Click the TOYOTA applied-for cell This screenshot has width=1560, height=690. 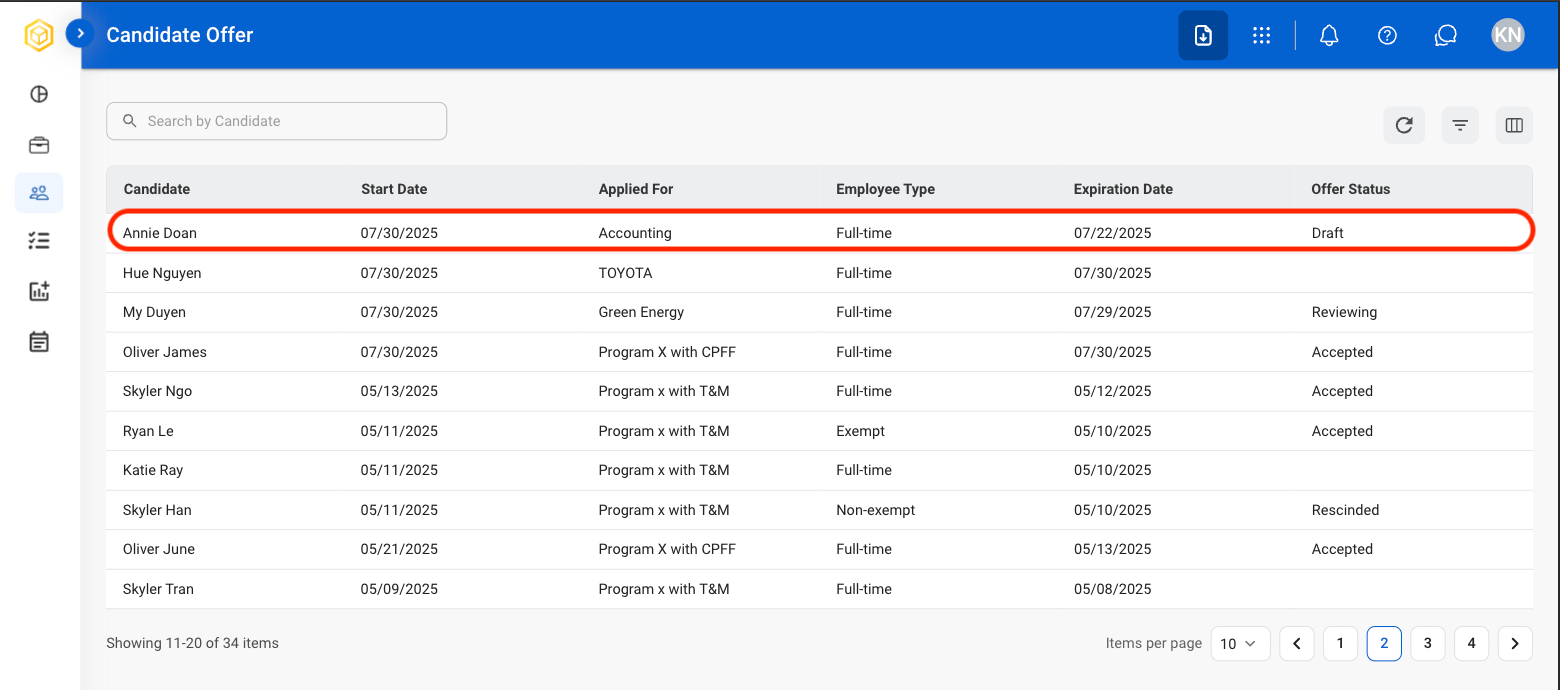[626, 273]
